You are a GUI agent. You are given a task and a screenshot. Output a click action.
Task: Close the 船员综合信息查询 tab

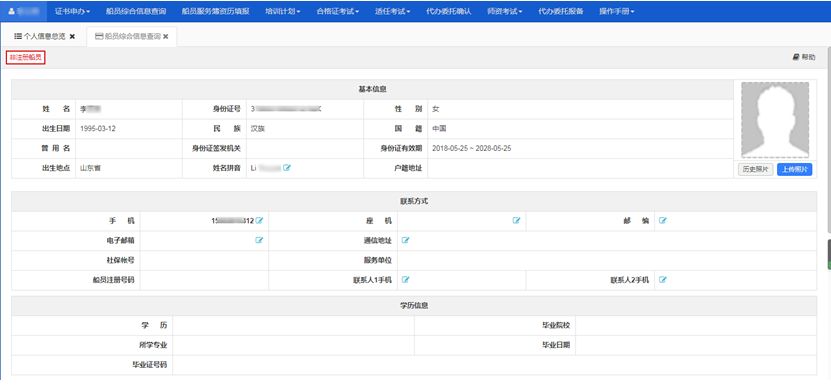[x=165, y=37]
